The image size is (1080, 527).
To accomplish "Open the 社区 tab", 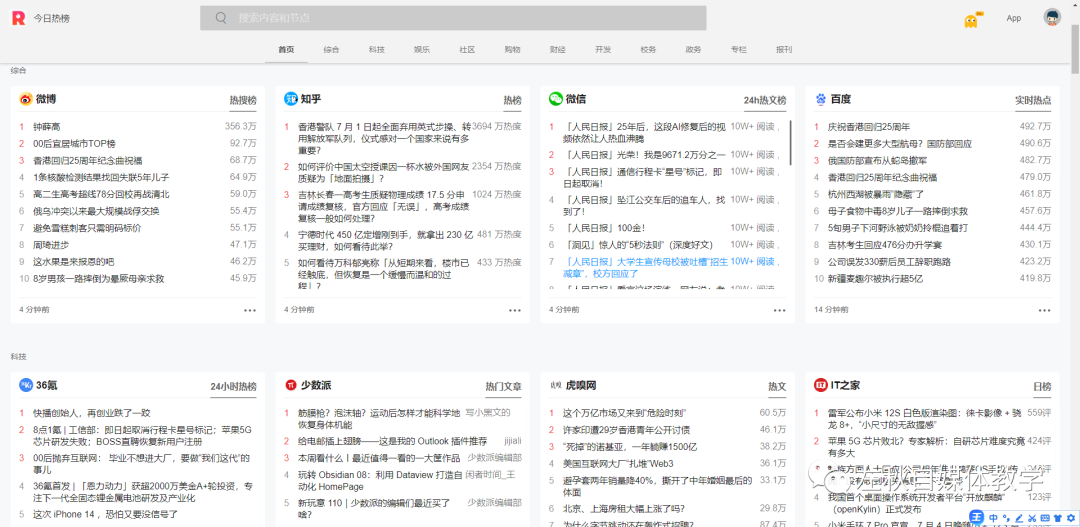I will 467,50.
